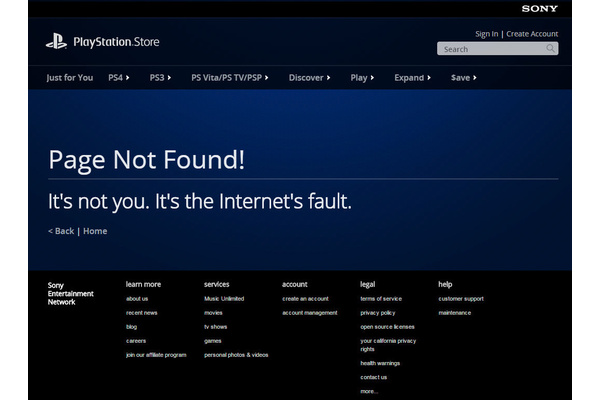600x400 pixels.
Task: Click It's the Internet's fault text
Action: [x=253, y=201]
